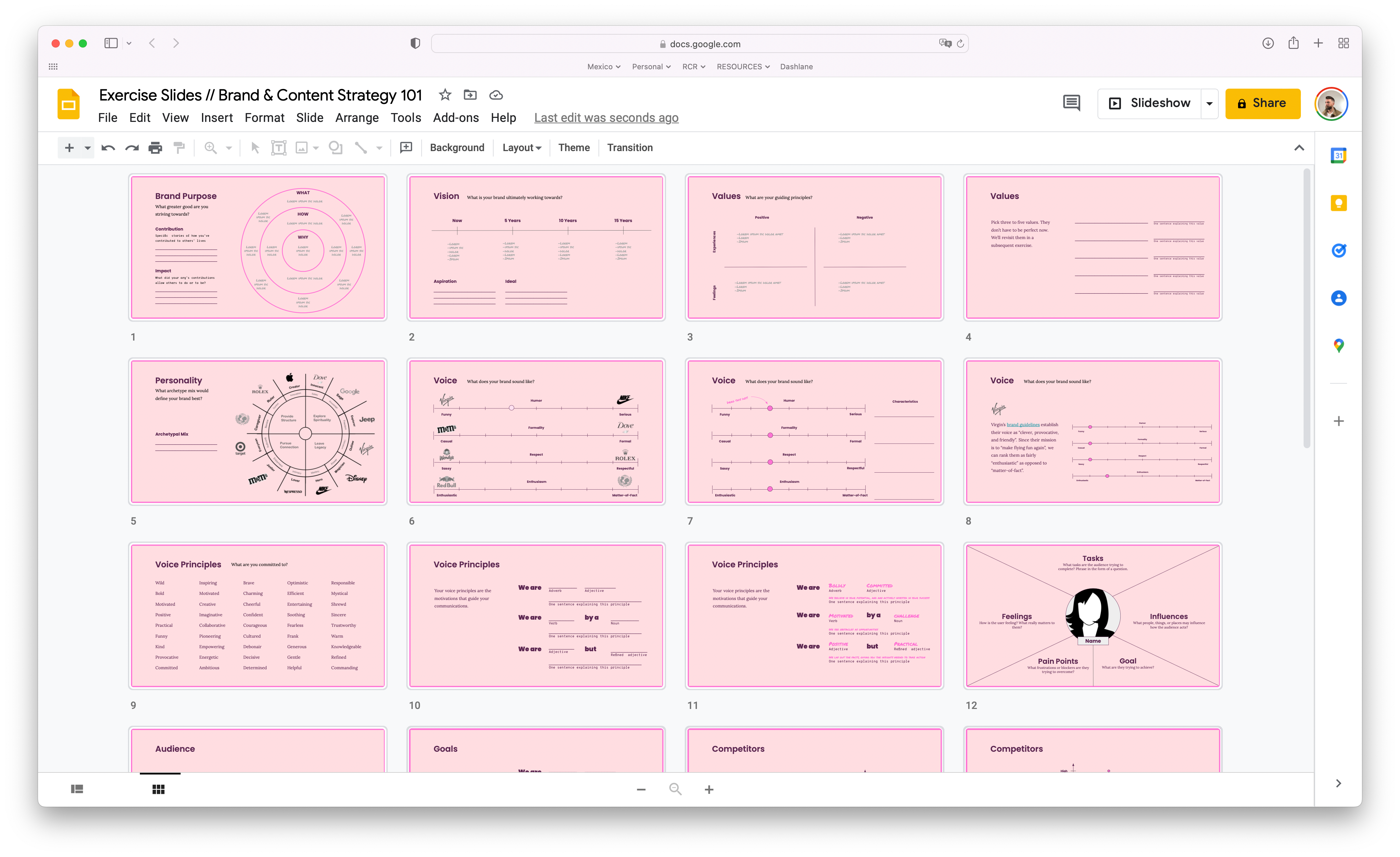
Task: Redo the last action
Action: 132,148
